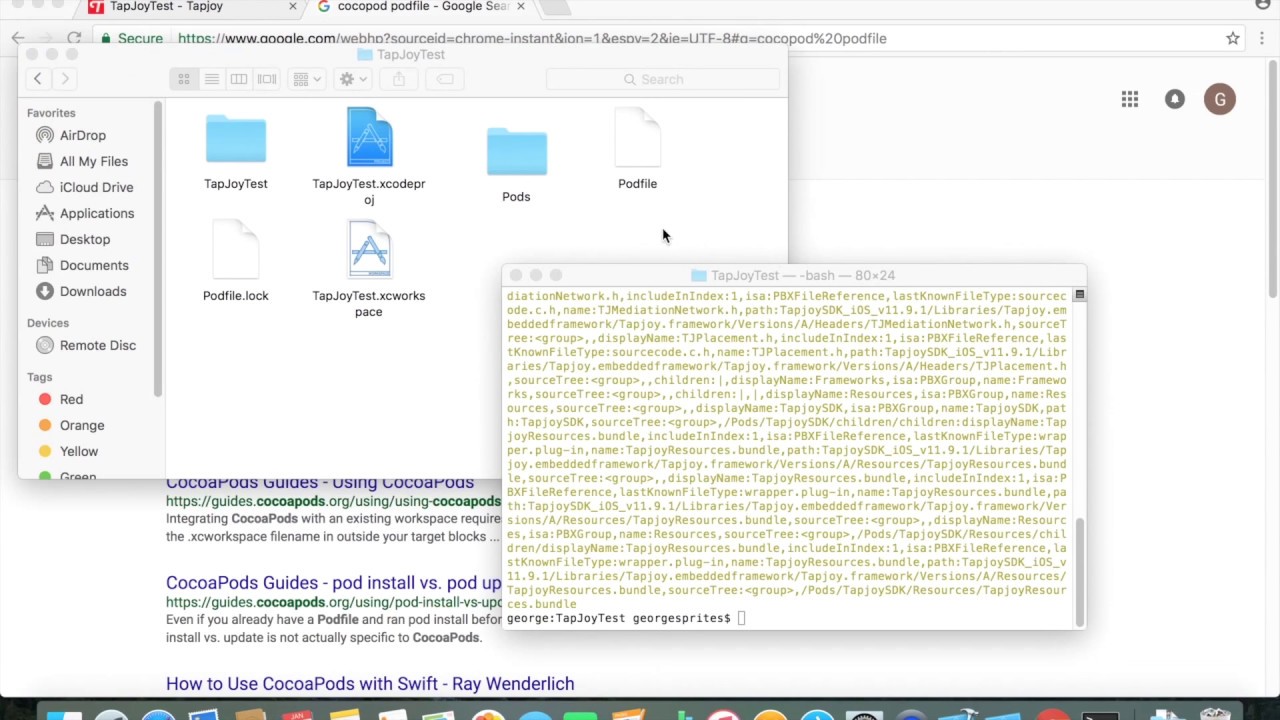Reload the Chrome page
This screenshot has width=1280, height=720.
click(x=74, y=38)
